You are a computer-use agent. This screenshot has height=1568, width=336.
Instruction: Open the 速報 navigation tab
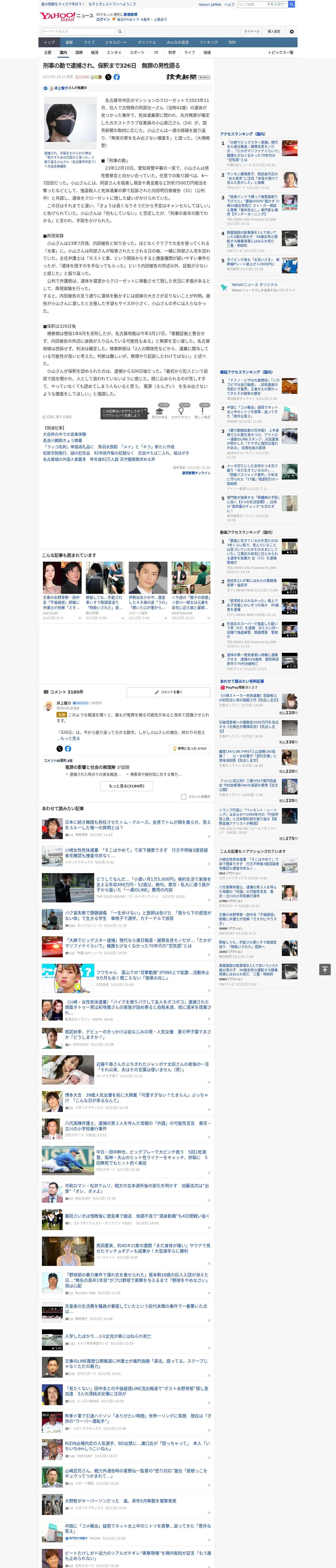(69, 43)
